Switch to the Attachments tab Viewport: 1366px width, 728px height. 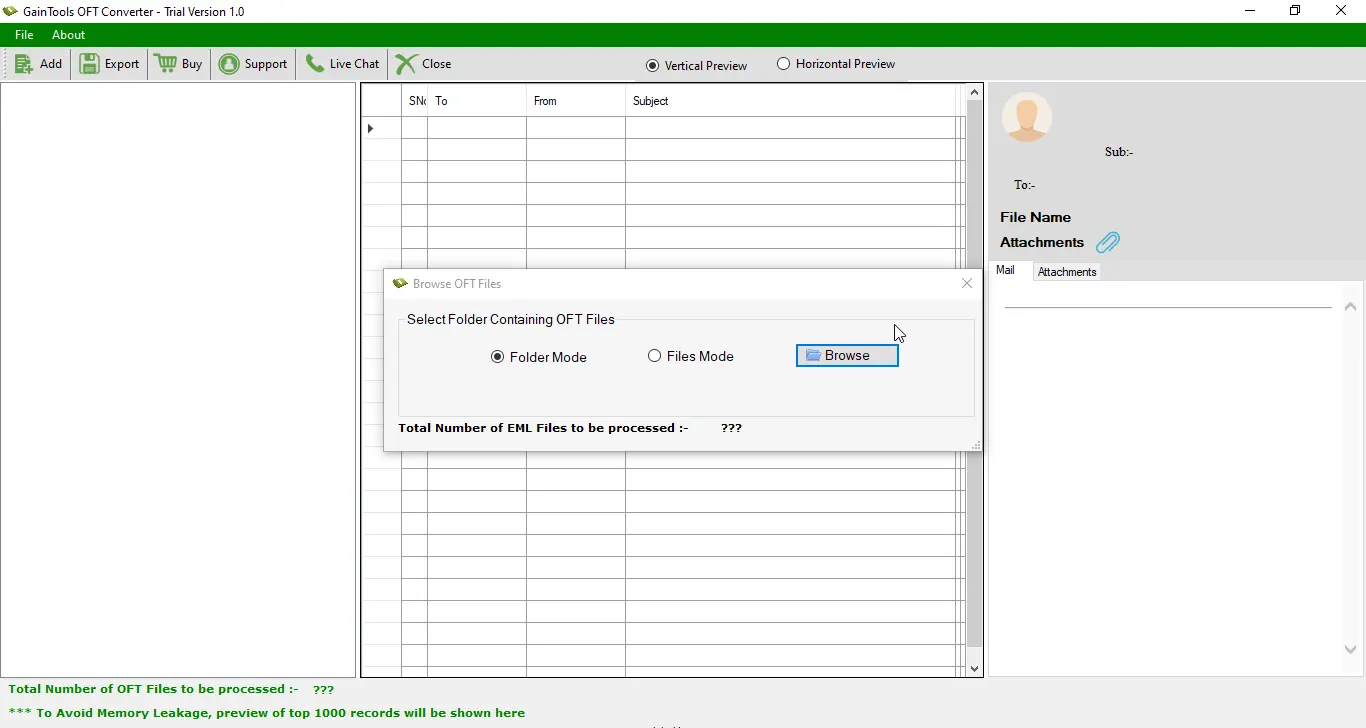tap(1066, 271)
